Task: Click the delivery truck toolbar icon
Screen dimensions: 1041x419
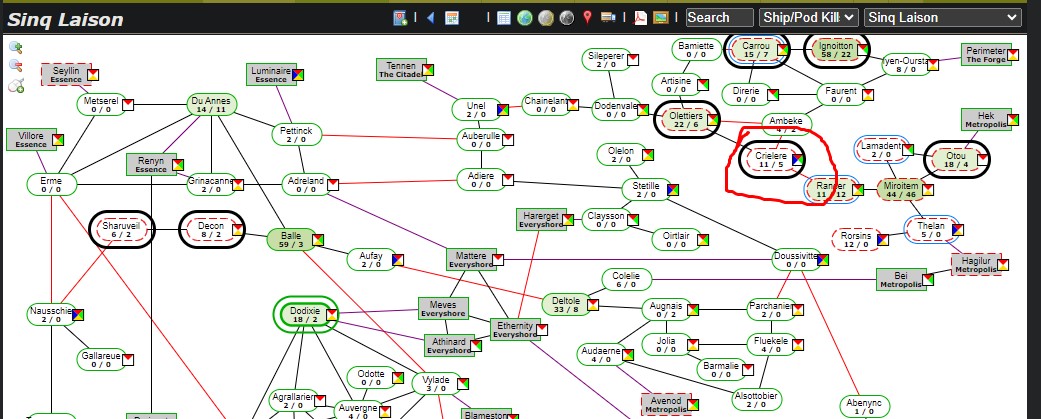Action: [607, 18]
